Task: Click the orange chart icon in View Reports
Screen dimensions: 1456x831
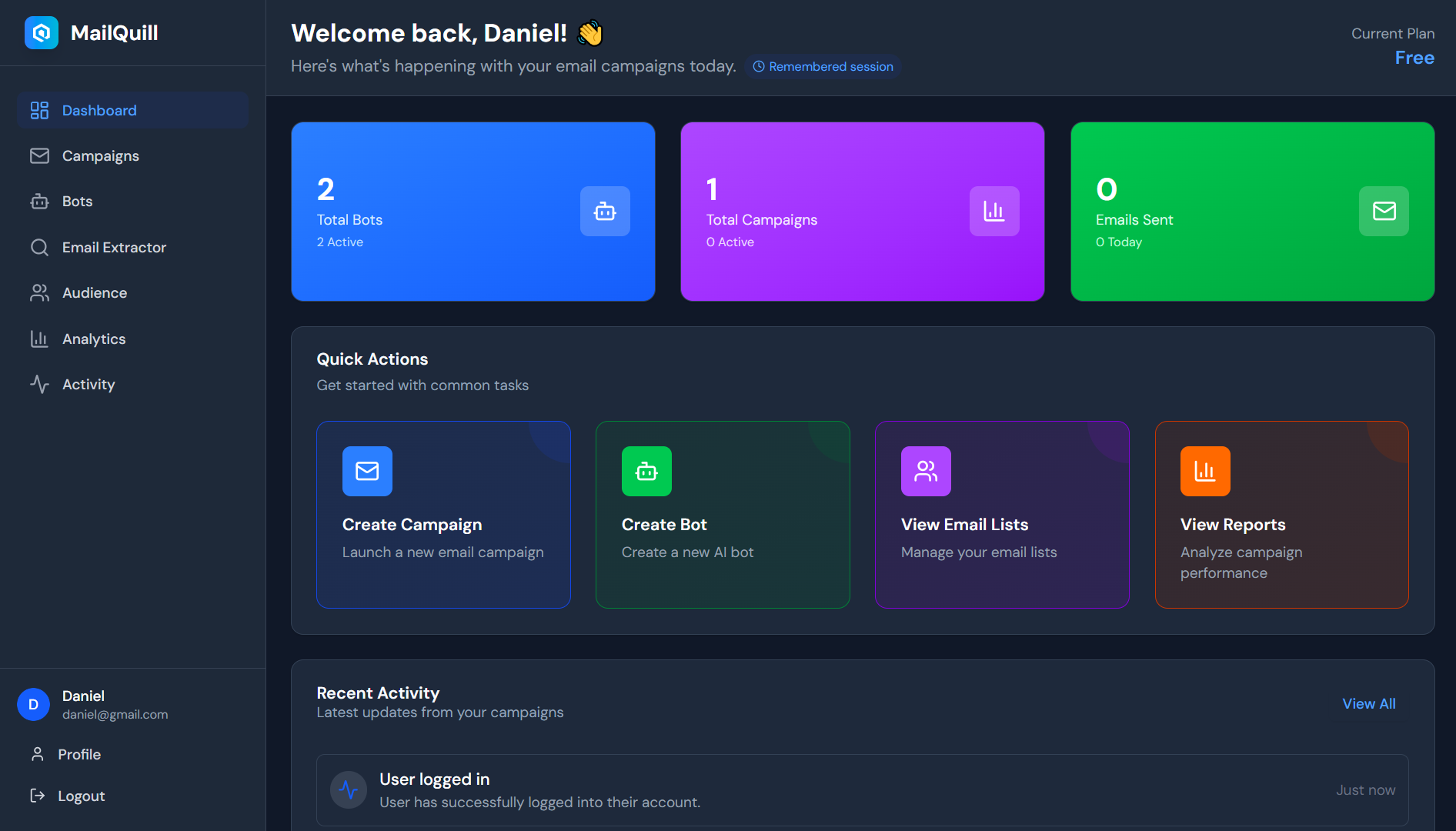Action: click(1205, 471)
